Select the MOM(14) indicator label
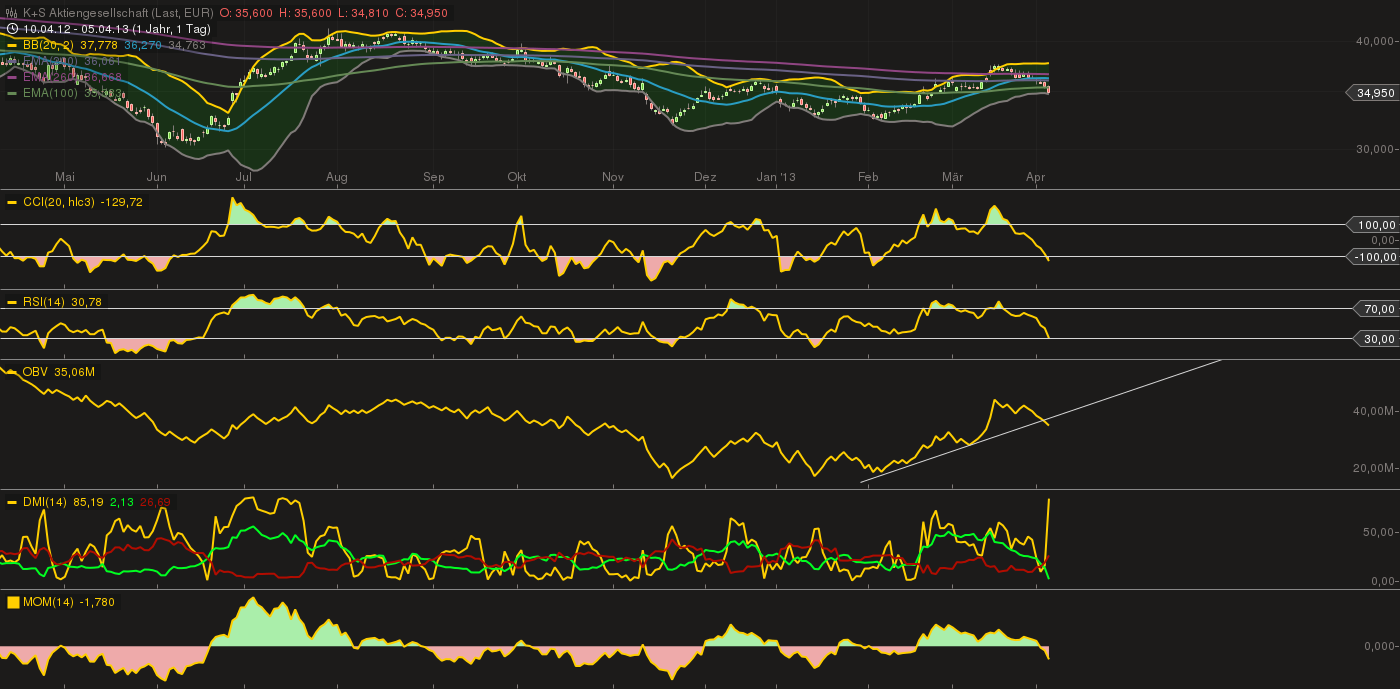 coord(48,602)
